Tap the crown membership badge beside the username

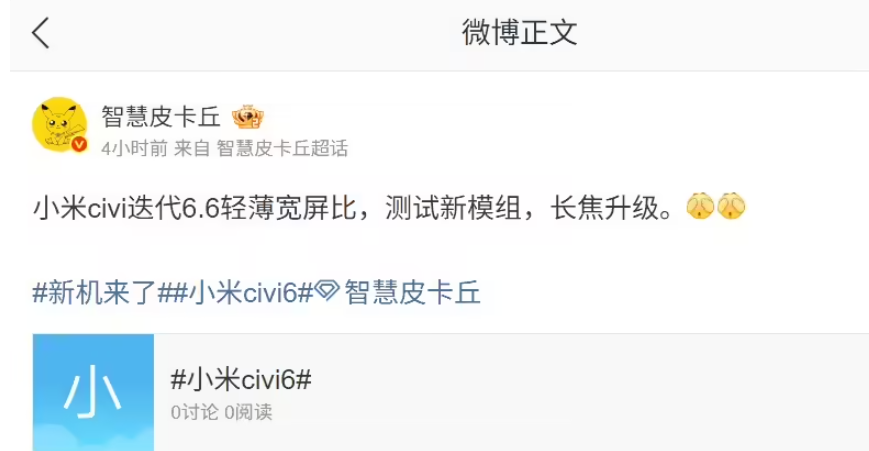point(248,116)
